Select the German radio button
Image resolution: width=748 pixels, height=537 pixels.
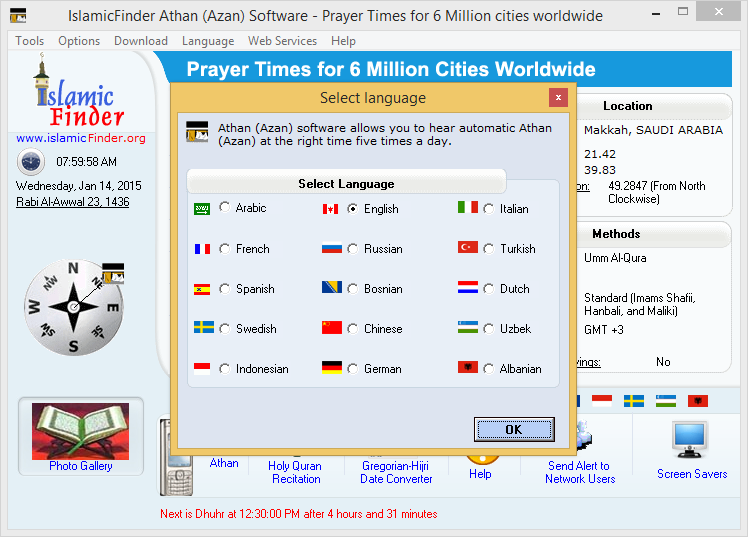coord(353,368)
